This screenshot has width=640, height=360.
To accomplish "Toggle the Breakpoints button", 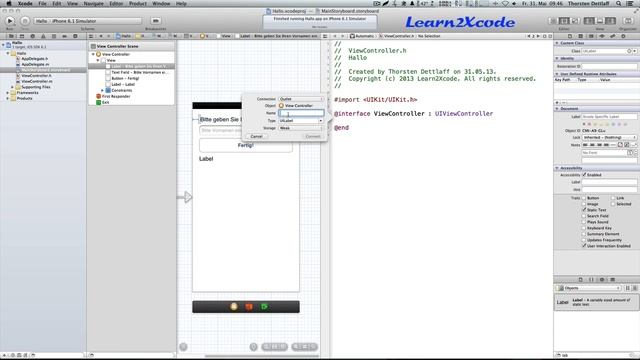I will (x=156, y=20).
